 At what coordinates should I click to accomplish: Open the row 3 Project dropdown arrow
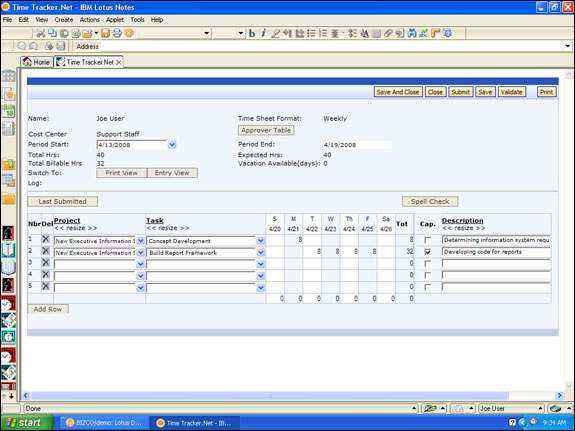point(140,264)
